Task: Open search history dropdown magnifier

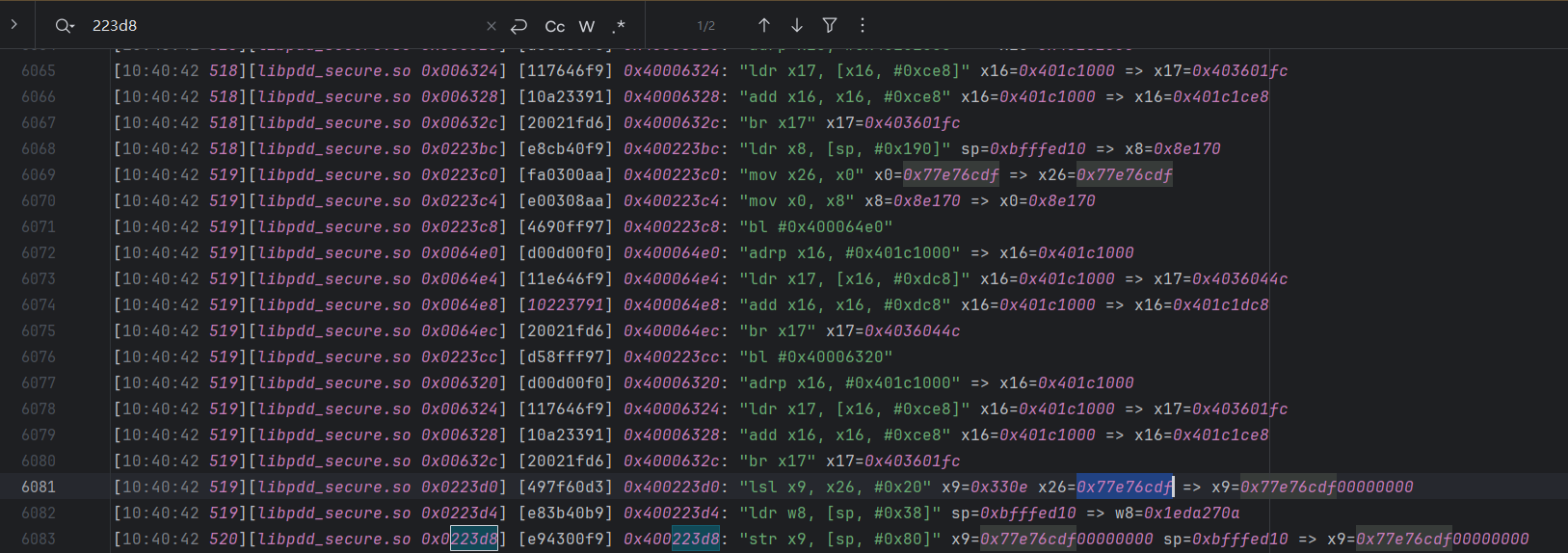Action: coord(64,26)
